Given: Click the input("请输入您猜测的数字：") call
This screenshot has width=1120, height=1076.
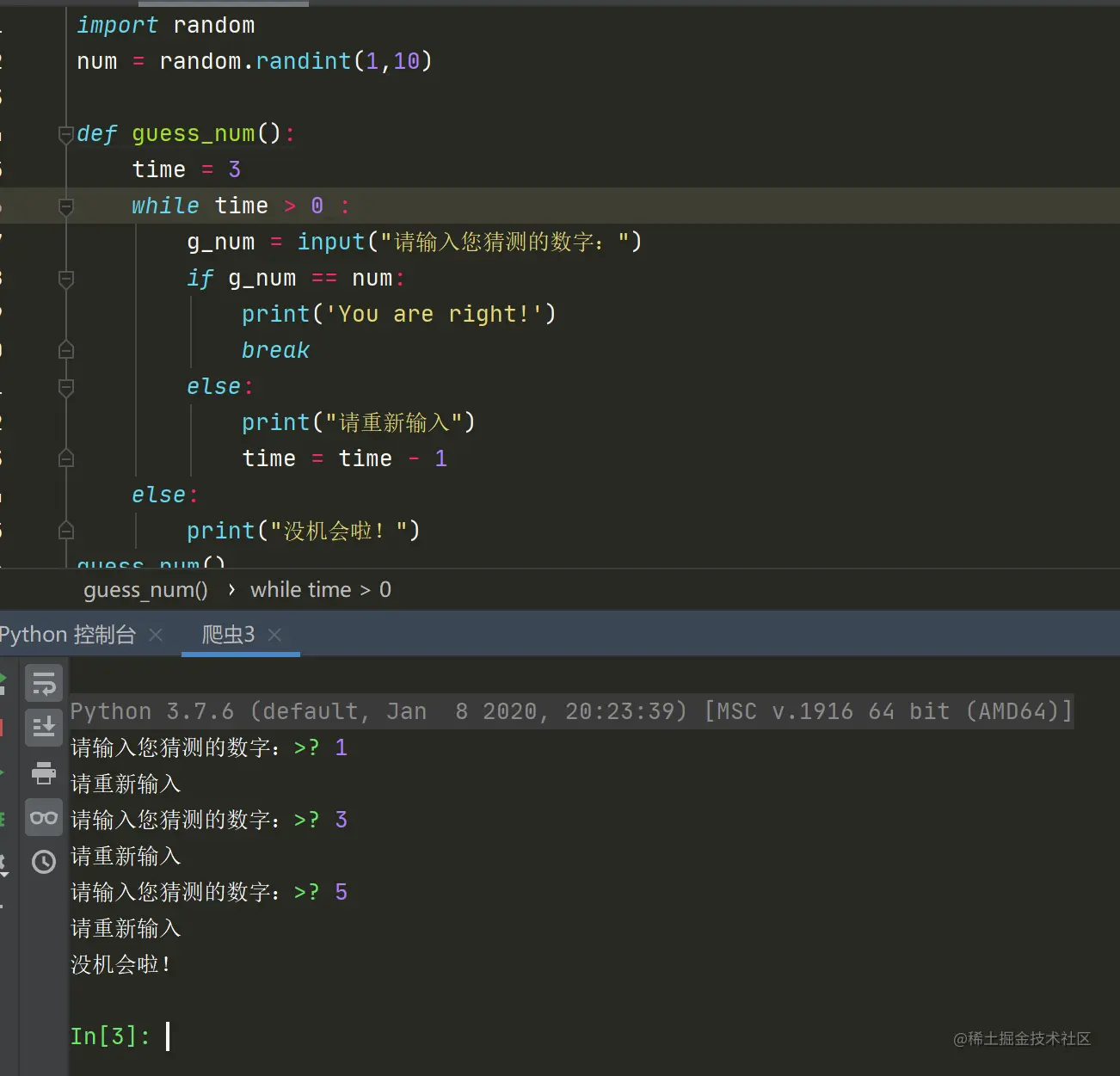Looking at the screenshot, I should 470,243.
